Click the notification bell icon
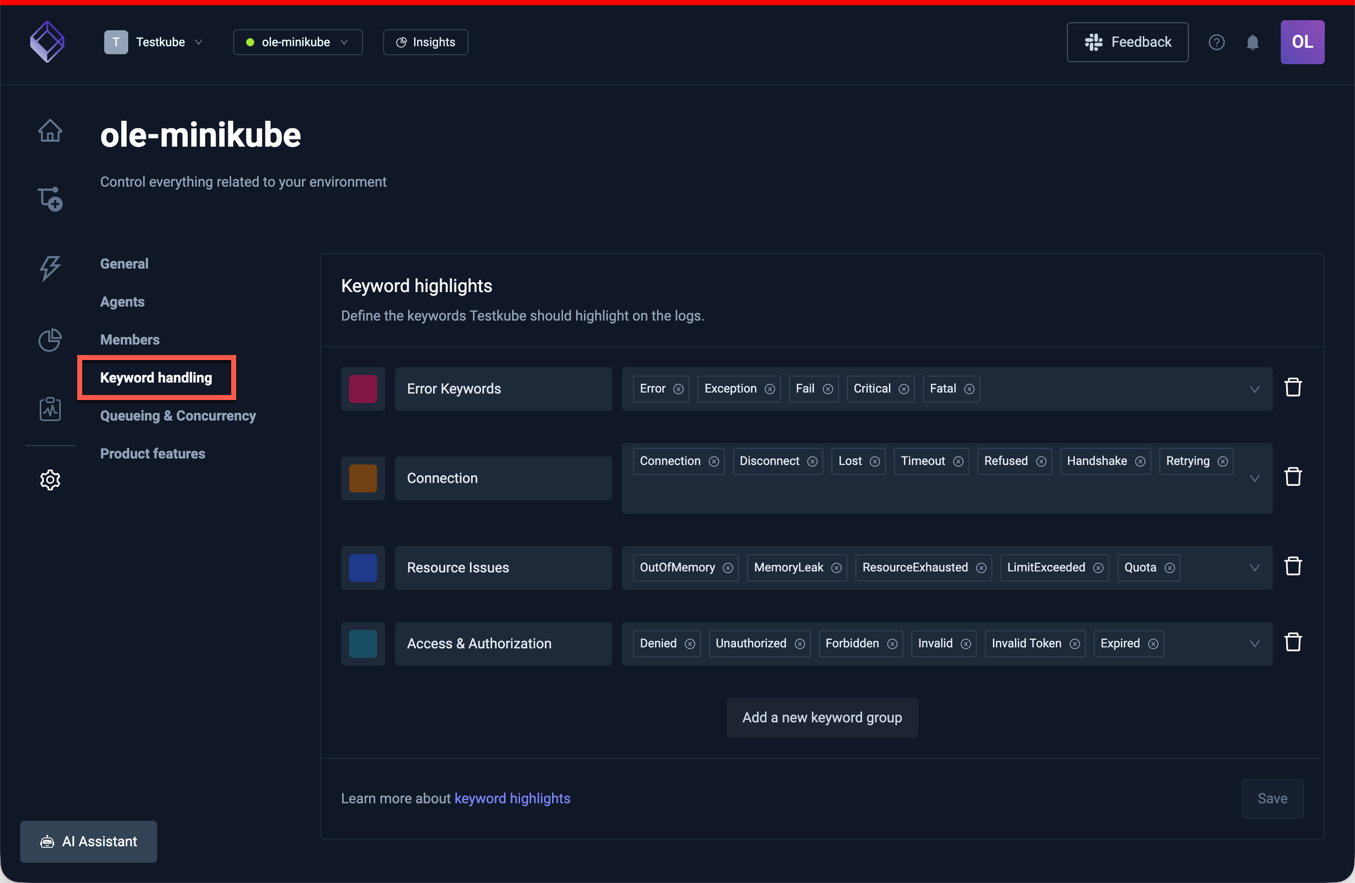1355x883 pixels. (1253, 42)
